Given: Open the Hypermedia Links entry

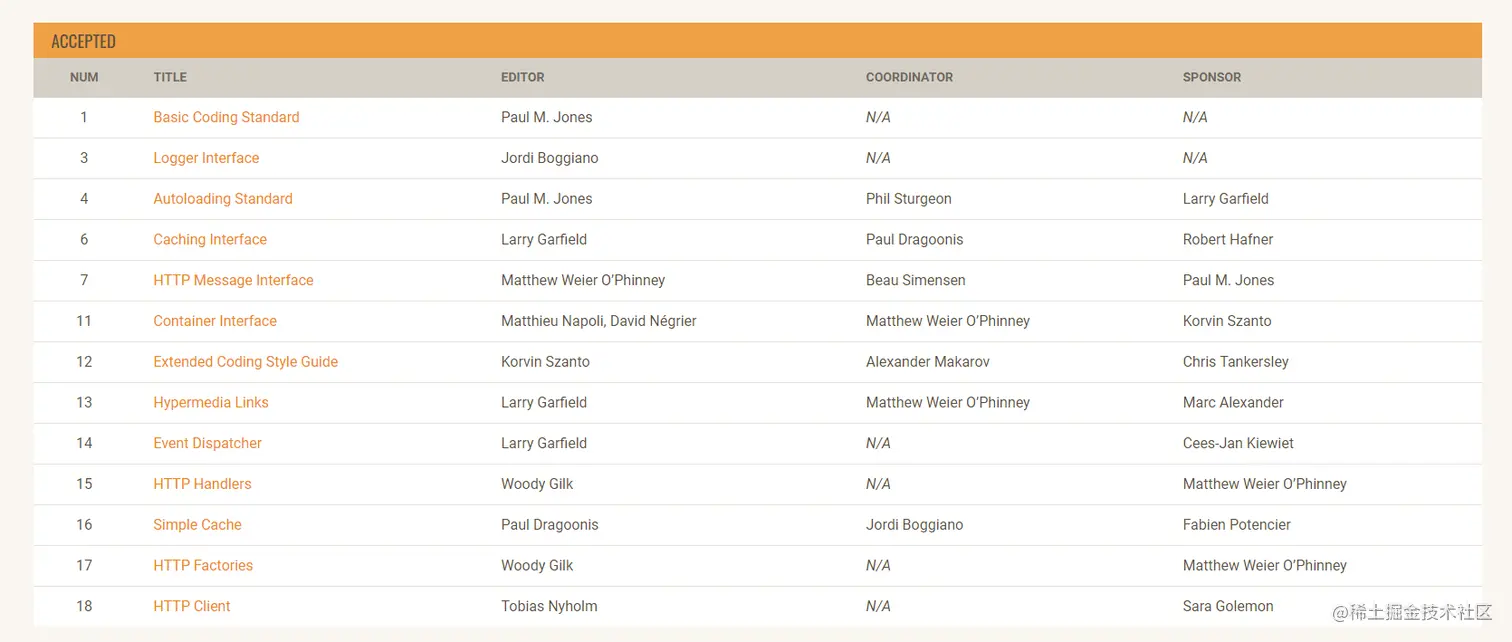Looking at the screenshot, I should [x=211, y=403].
